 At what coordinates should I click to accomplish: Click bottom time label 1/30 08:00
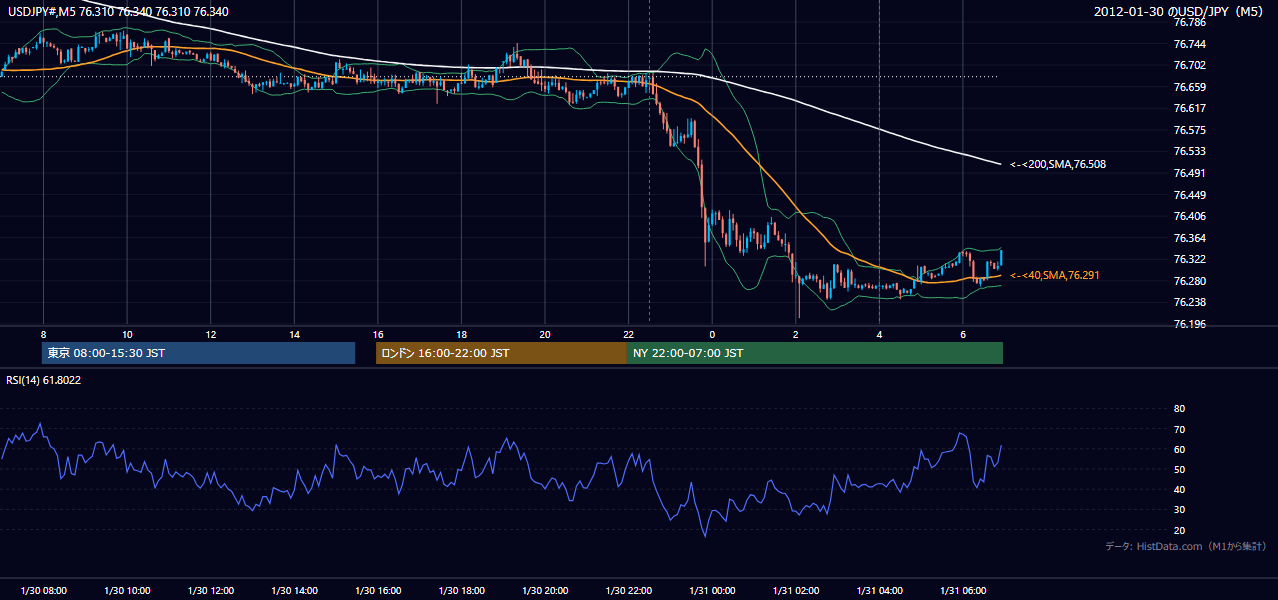tap(43, 591)
